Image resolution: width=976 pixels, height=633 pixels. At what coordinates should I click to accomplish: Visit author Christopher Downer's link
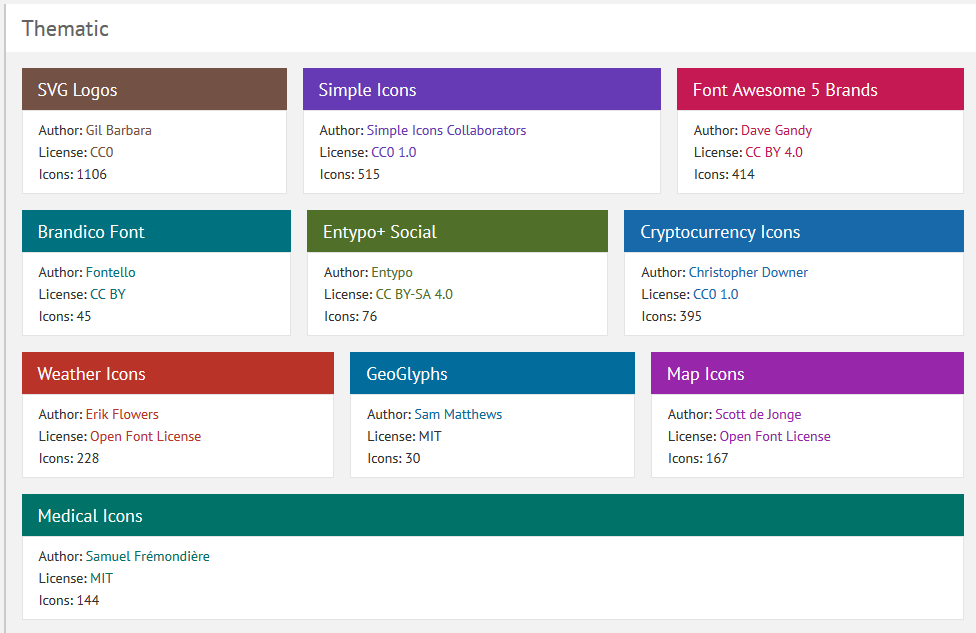pyautogui.click(x=748, y=272)
